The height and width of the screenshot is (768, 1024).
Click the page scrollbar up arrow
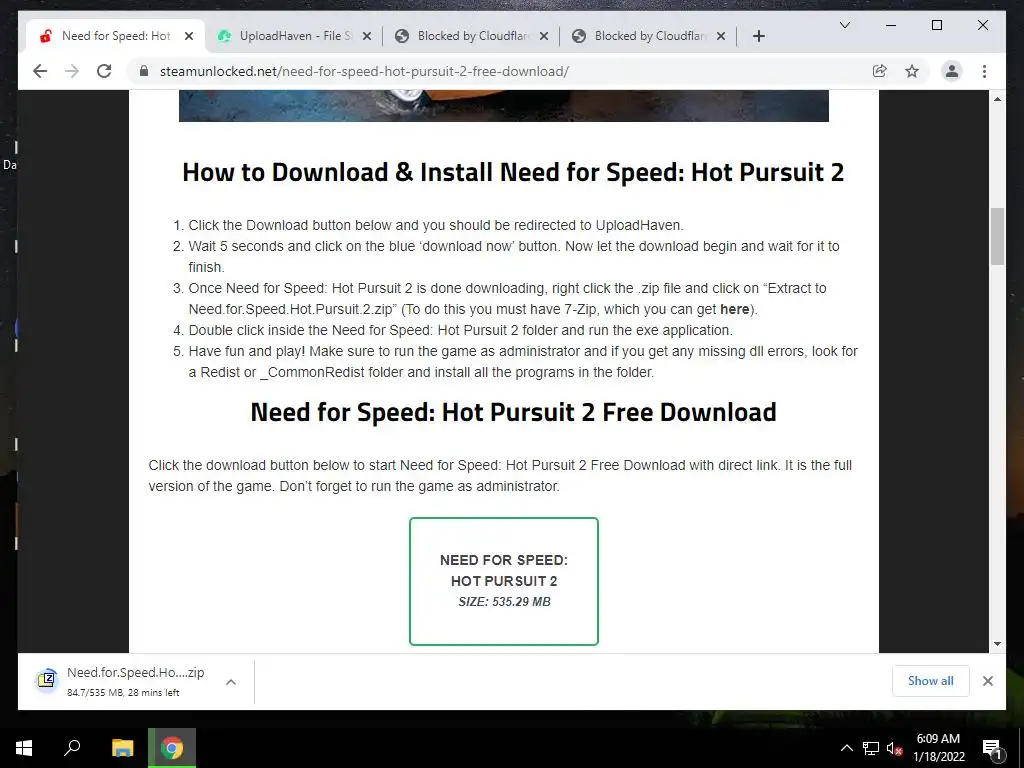click(x=997, y=99)
